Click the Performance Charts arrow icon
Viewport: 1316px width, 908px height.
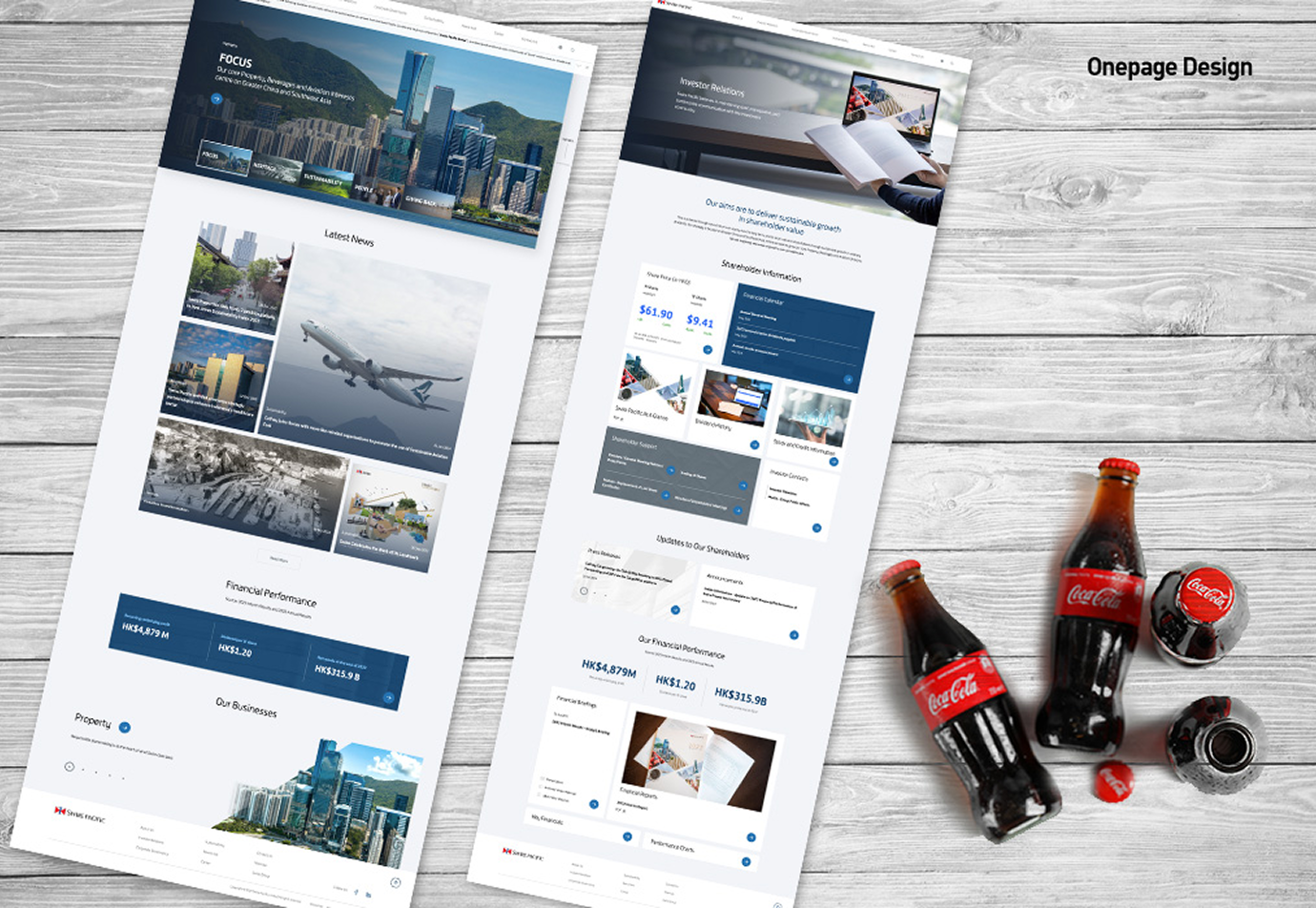point(748,861)
